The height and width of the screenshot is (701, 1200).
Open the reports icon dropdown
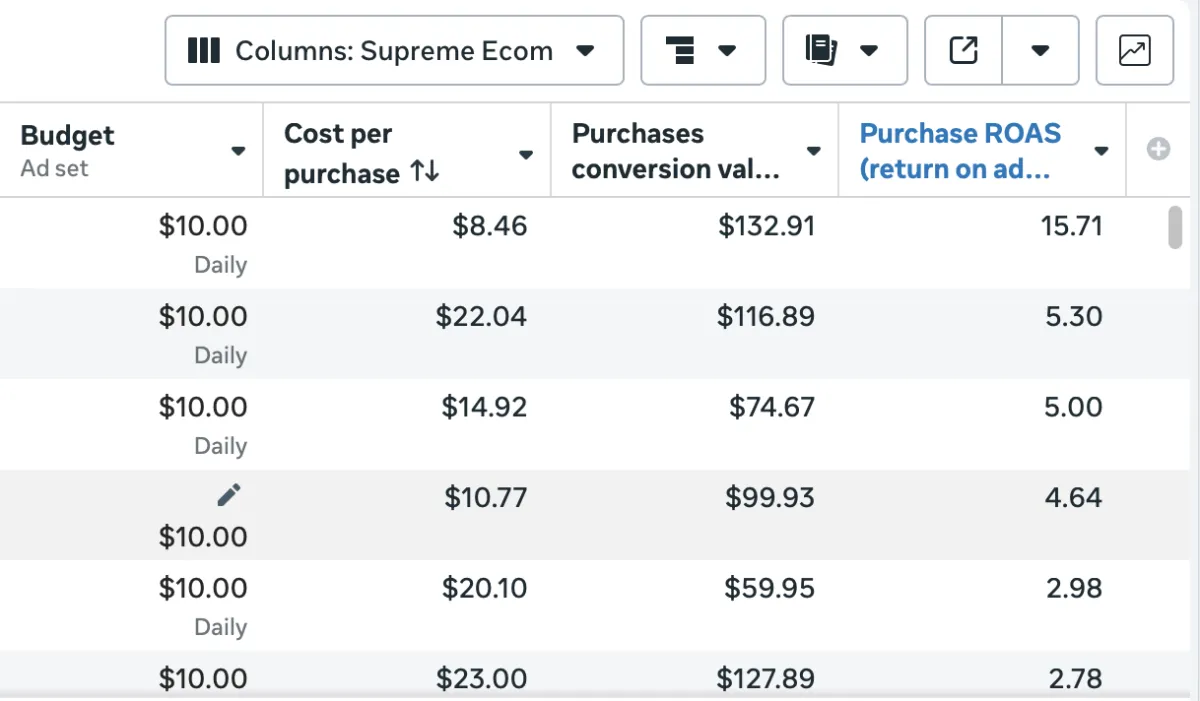click(x=844, y=50)
